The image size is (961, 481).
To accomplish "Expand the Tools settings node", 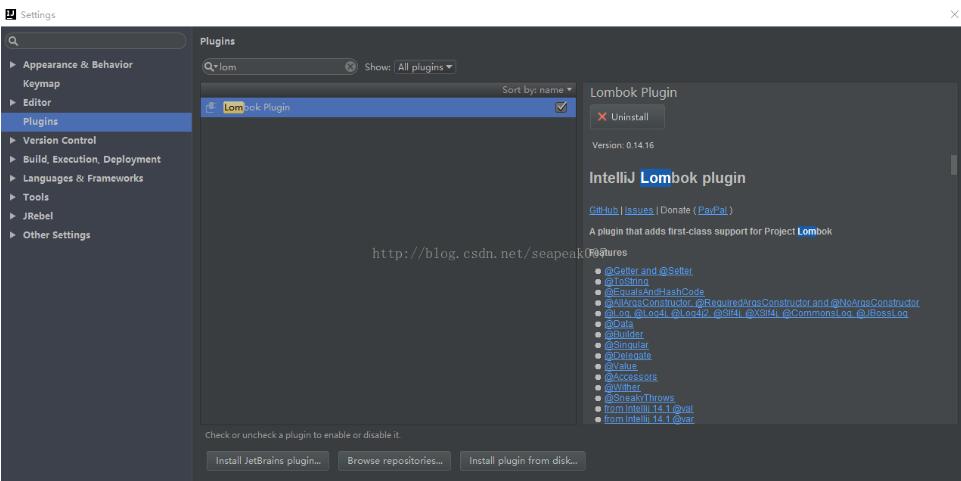I will click(x=12, y=197).
